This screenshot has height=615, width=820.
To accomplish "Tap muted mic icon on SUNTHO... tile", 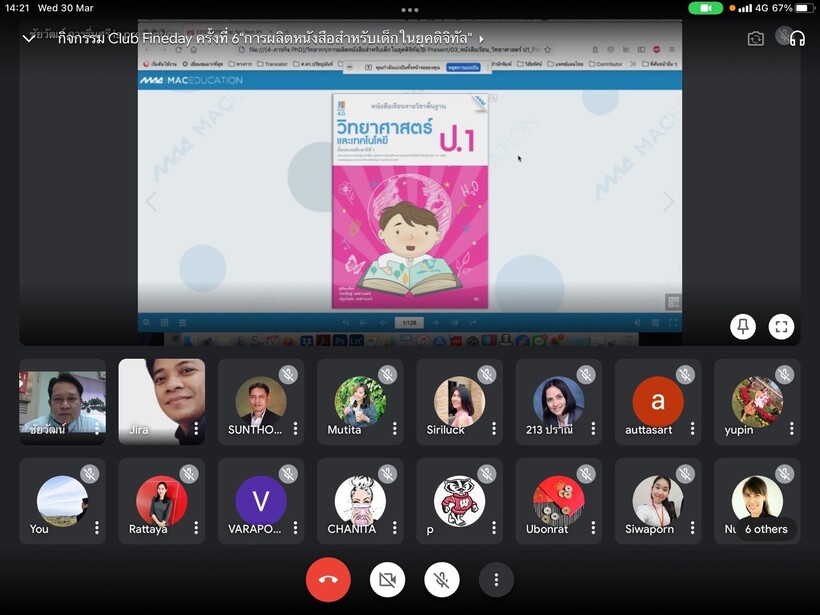I will [x=288, y=374].
